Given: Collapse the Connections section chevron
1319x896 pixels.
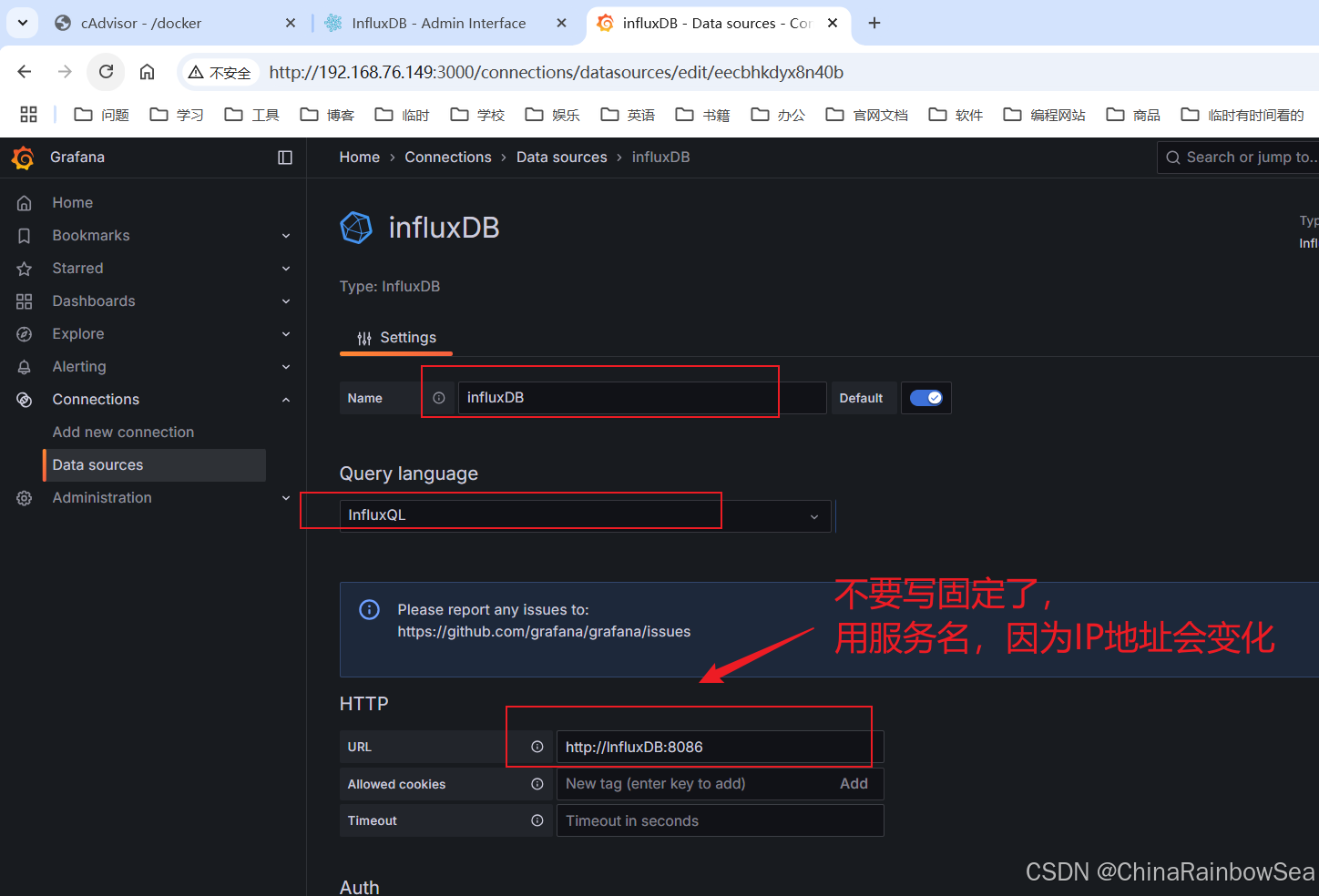Looking at the screenshot, I should coord(286,400).
